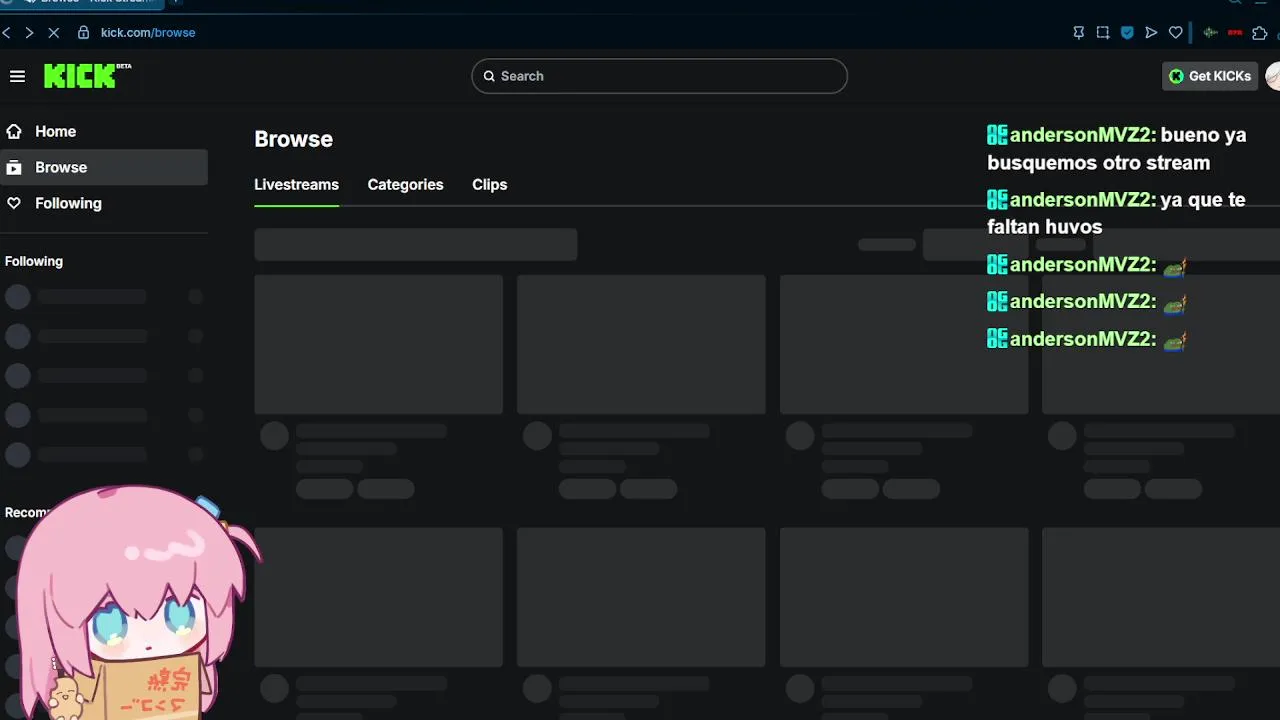1280x720 pixels.
Task: Click the red extension icon
Action: [x=1235, y=32]
